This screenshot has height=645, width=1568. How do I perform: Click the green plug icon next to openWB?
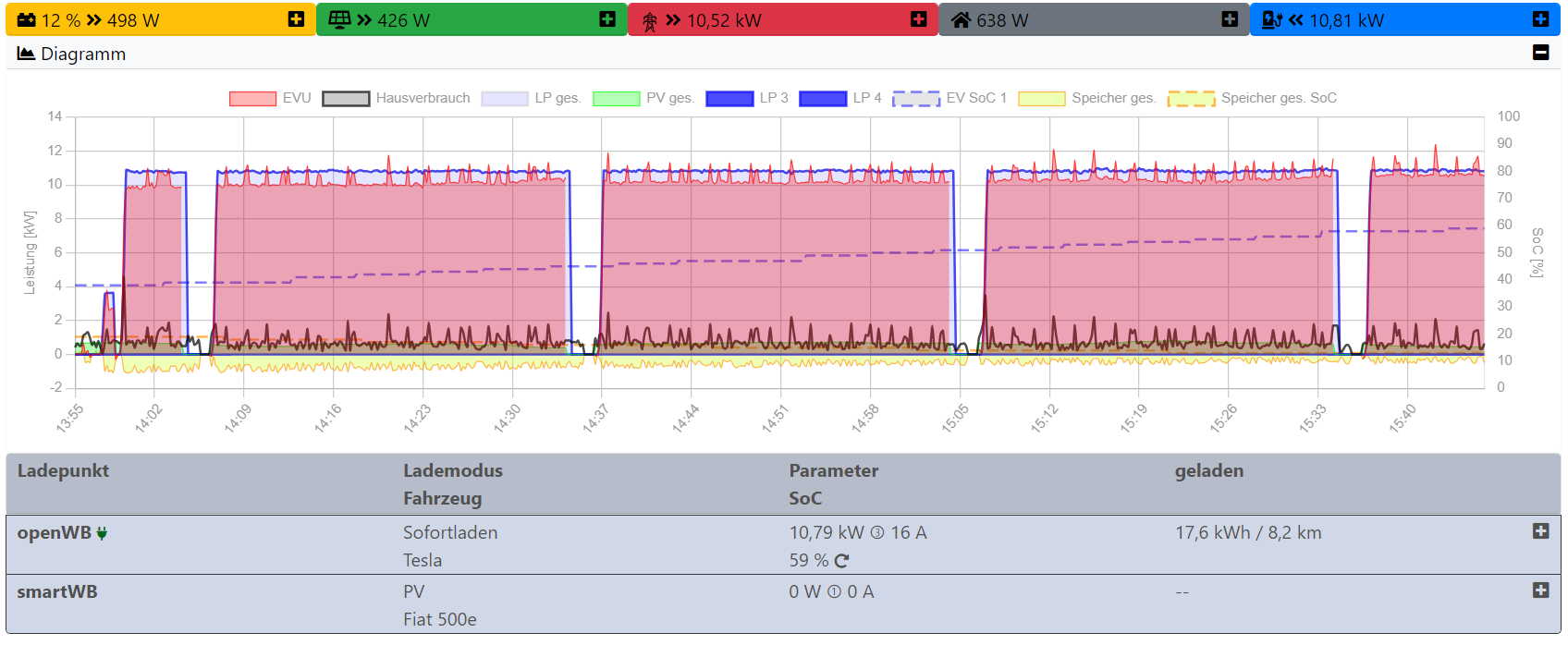pos(102,533)
